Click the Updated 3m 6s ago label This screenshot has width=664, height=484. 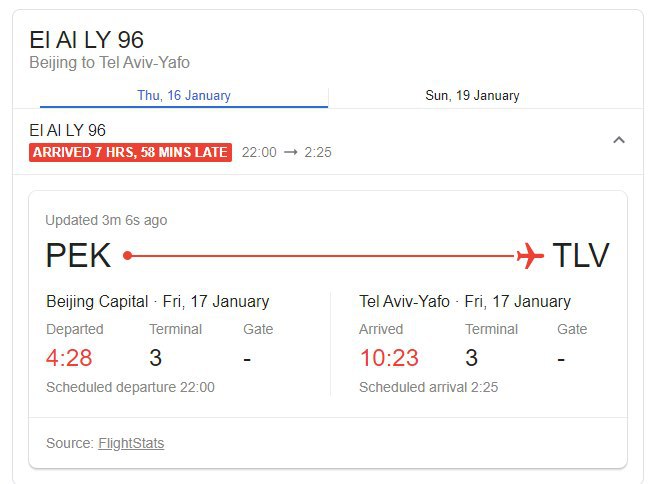[106, 221]
